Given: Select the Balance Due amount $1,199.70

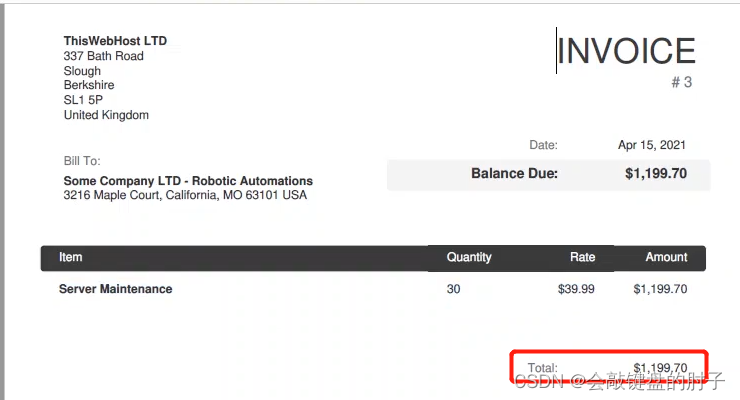Looking at the screenshot, I should click(x=656, y=174).
